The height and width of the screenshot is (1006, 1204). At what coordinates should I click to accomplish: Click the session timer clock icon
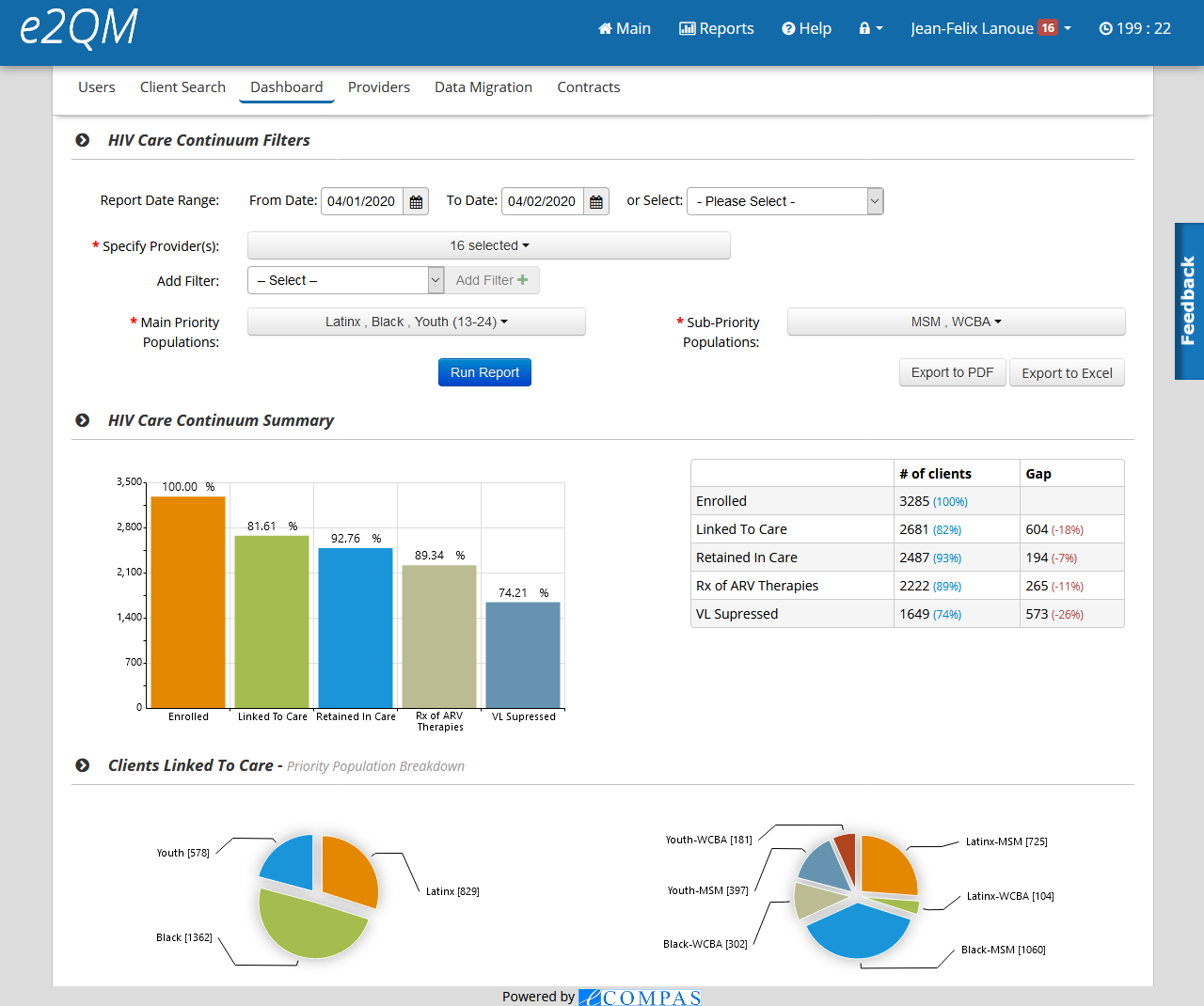click(x=1105, y=28)
